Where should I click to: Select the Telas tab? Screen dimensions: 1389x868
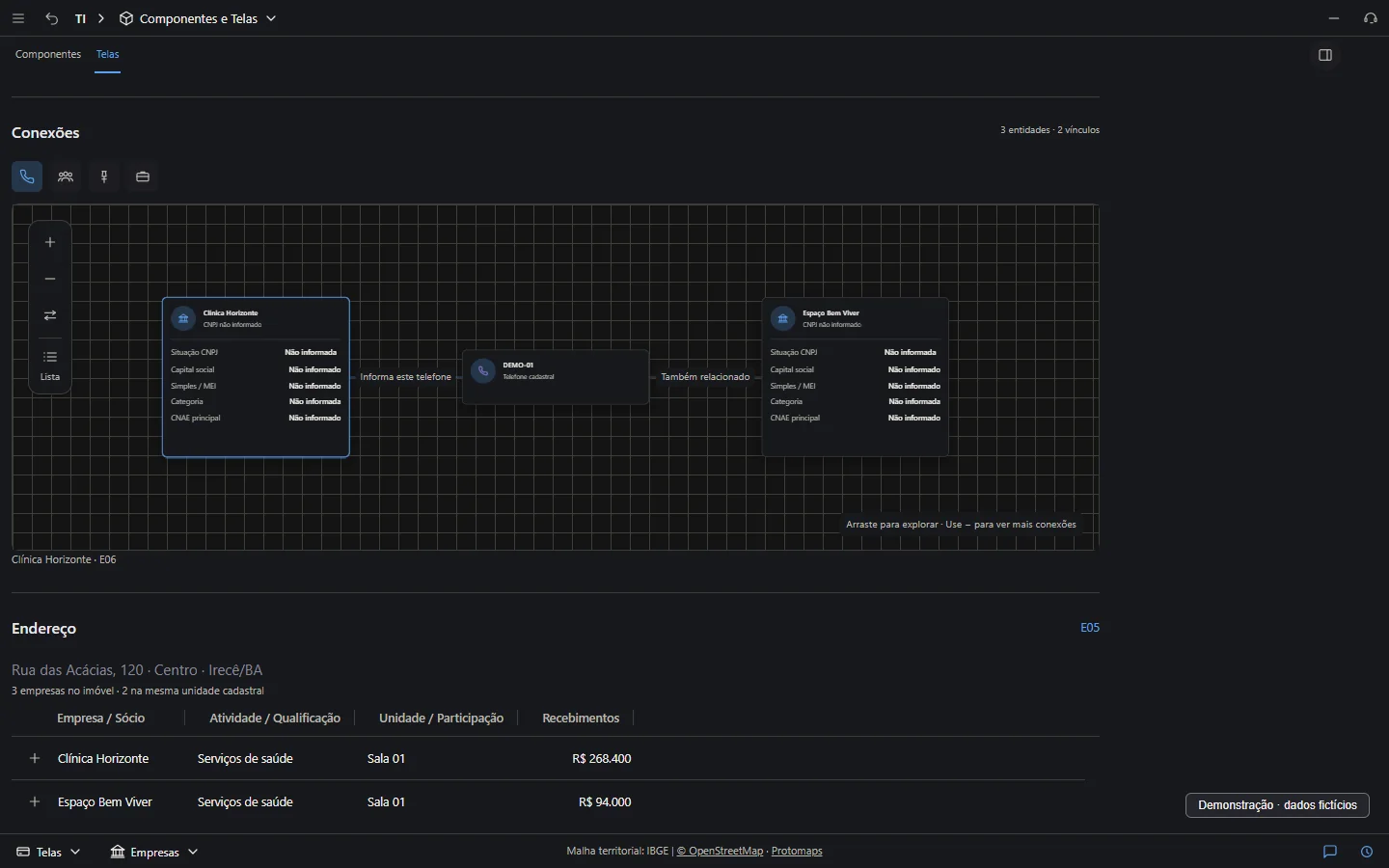(108, 54)
